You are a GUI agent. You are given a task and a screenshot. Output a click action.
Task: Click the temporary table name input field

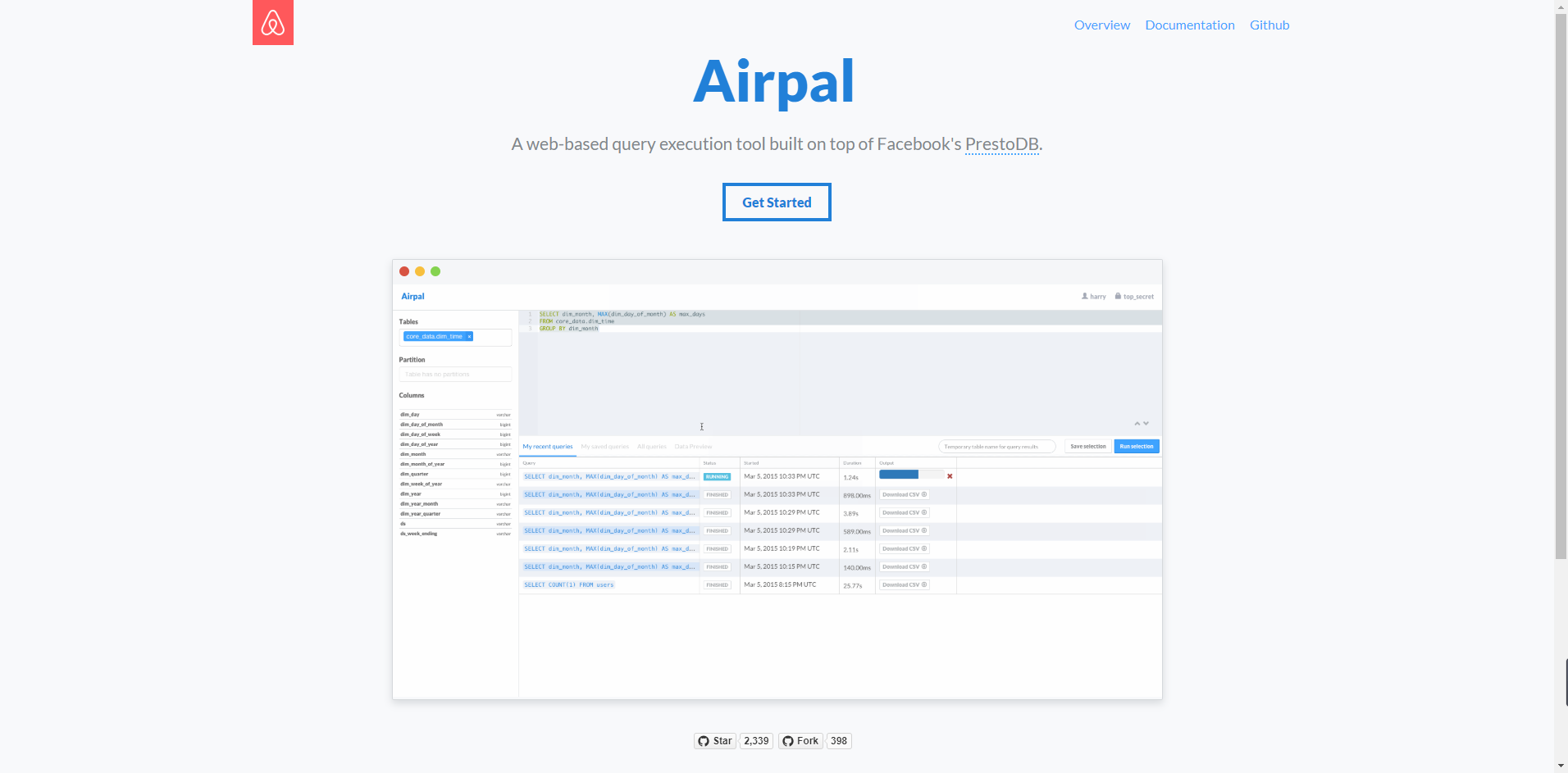click(x=996, y=446)
